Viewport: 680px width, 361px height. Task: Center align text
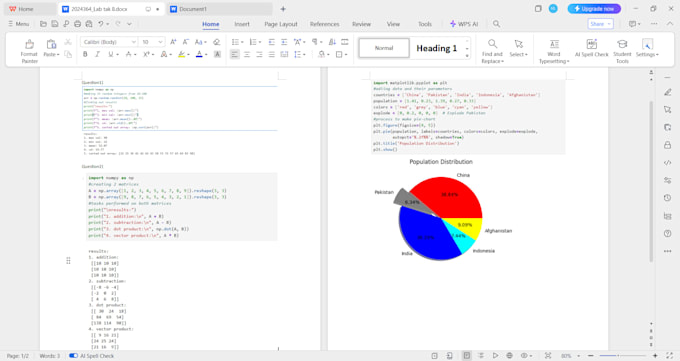[x=247, y=54]
